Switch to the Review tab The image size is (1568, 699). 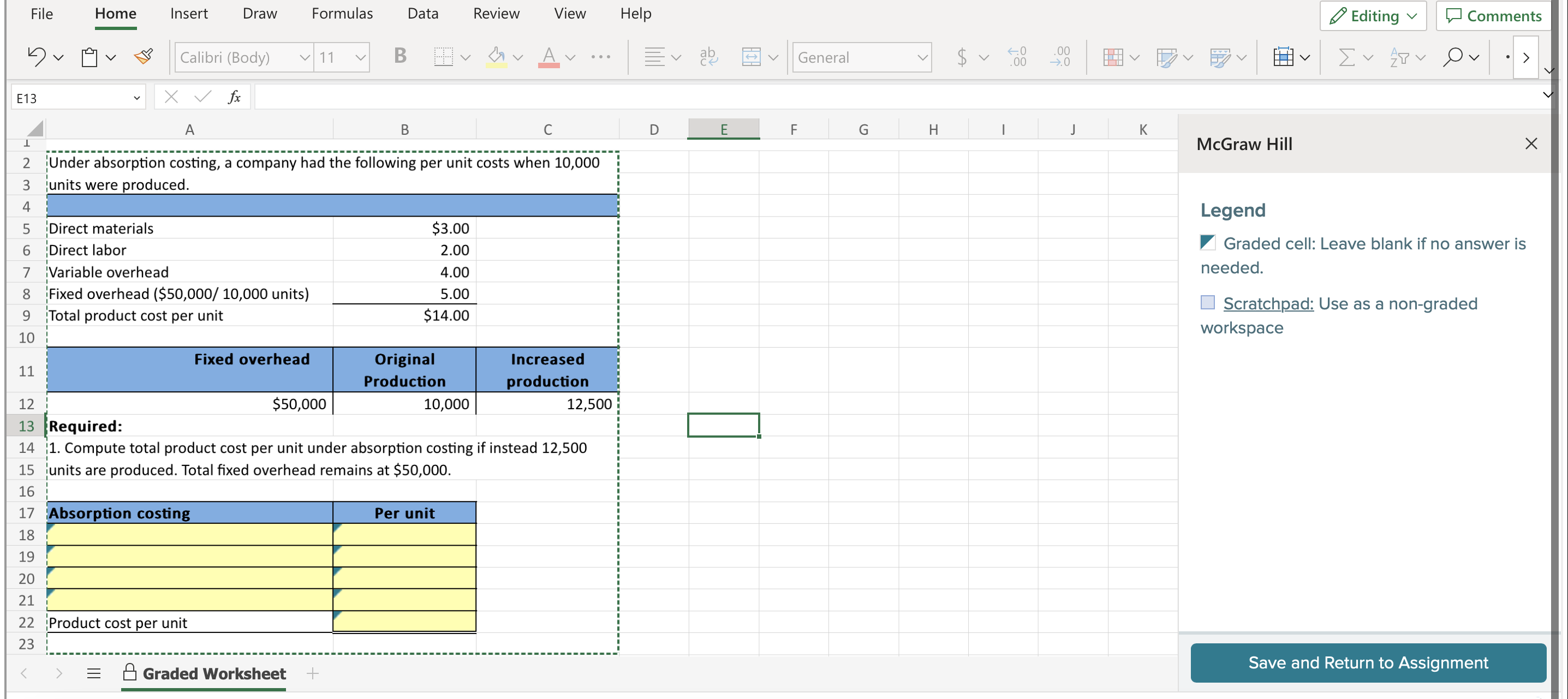pos(496,14)
